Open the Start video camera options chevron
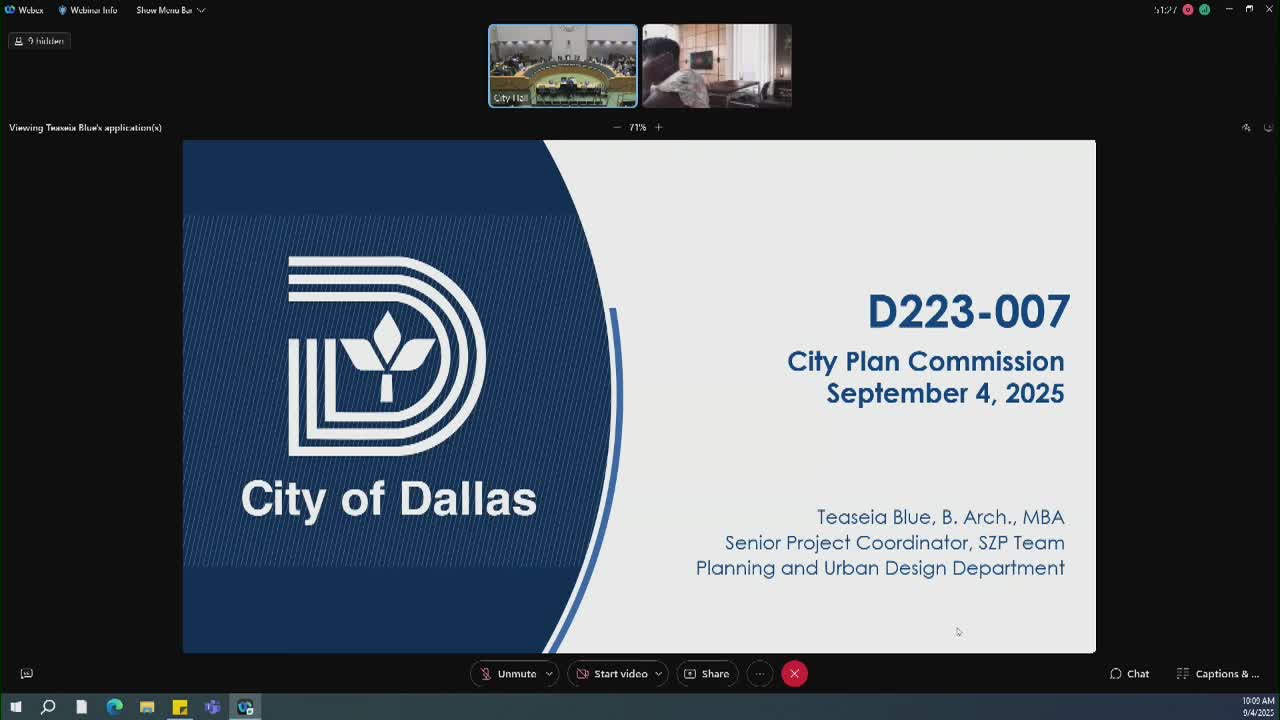The width and height of the screenshot is (1280, 720). coord(658,673)
